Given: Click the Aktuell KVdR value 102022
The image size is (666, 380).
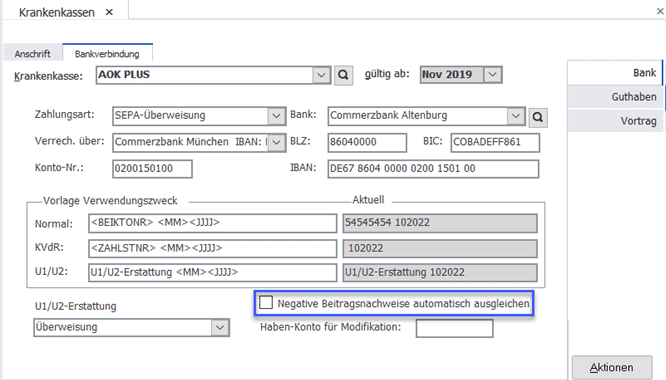Looking at the screenshot, I should [x=440, y=248].
